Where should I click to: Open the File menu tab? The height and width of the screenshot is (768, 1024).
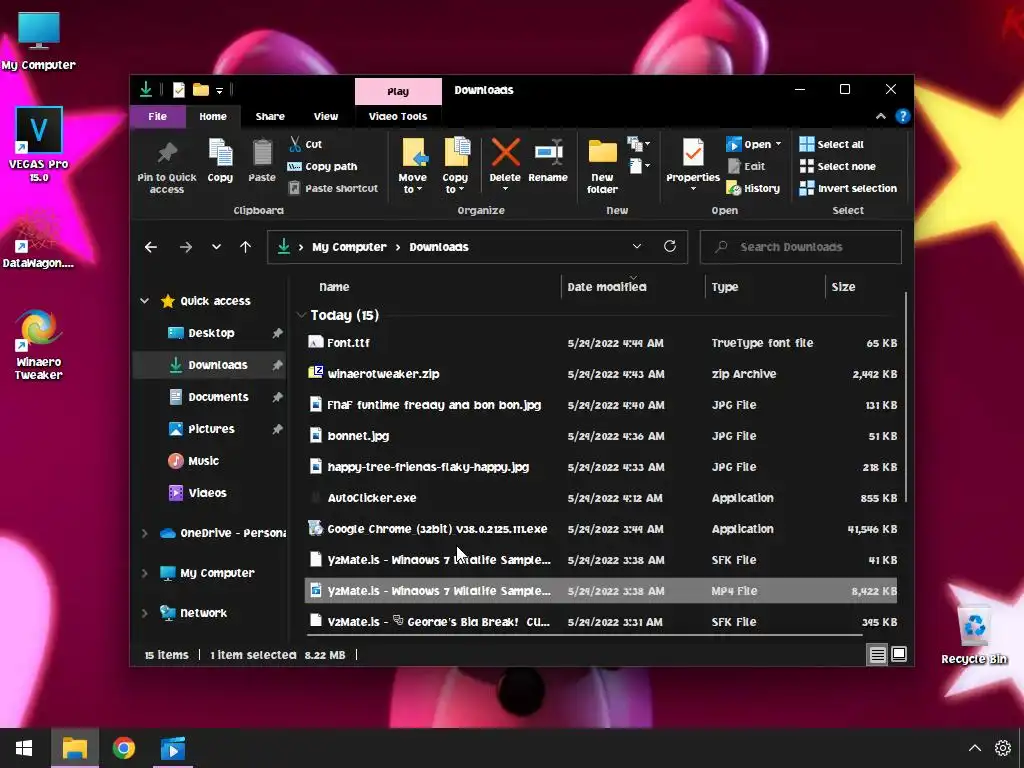pyautogui.click(x=157, y=116)
